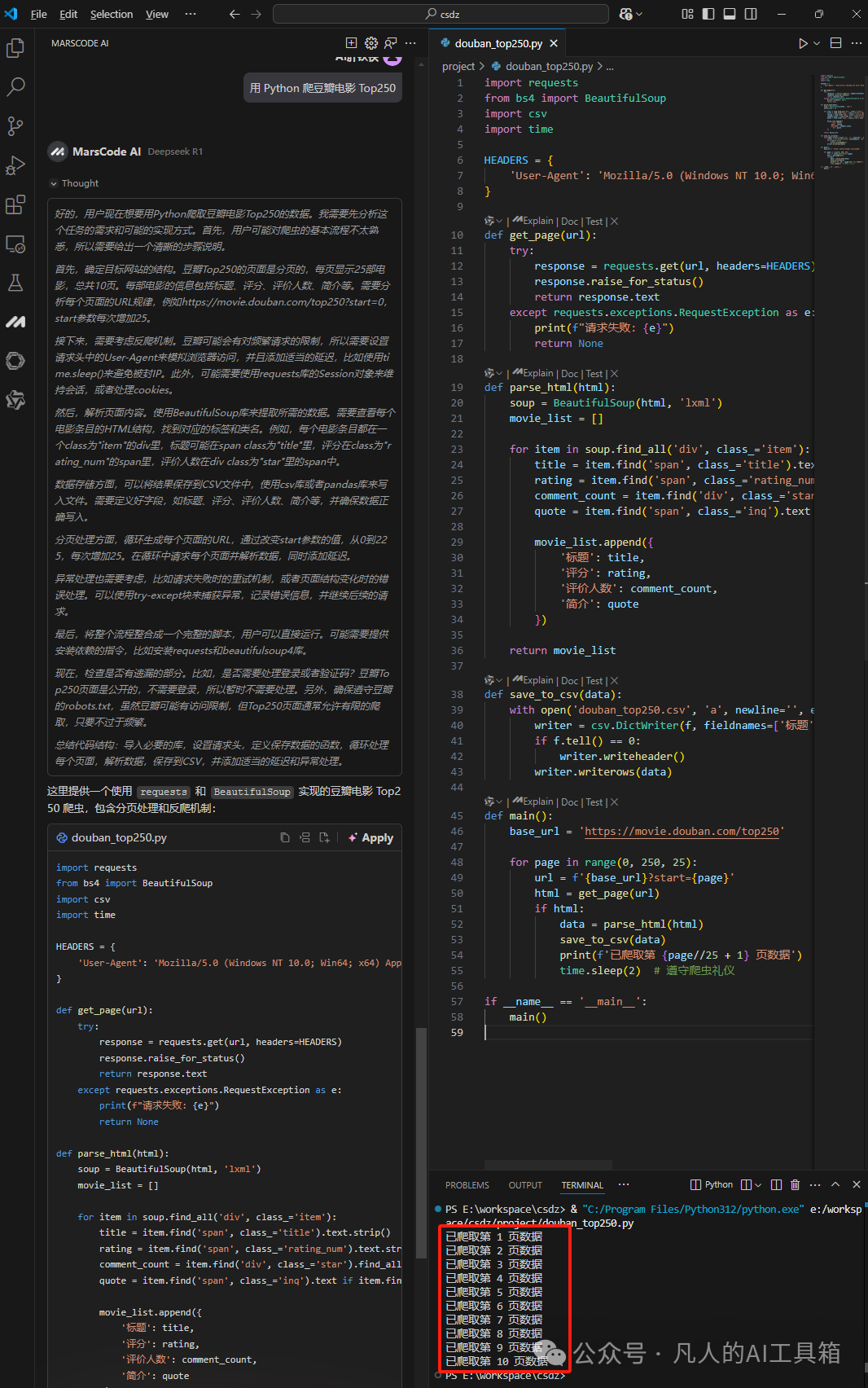
Task: Open Remote Explorer in activity bar
Action: [x=15, y=244]
